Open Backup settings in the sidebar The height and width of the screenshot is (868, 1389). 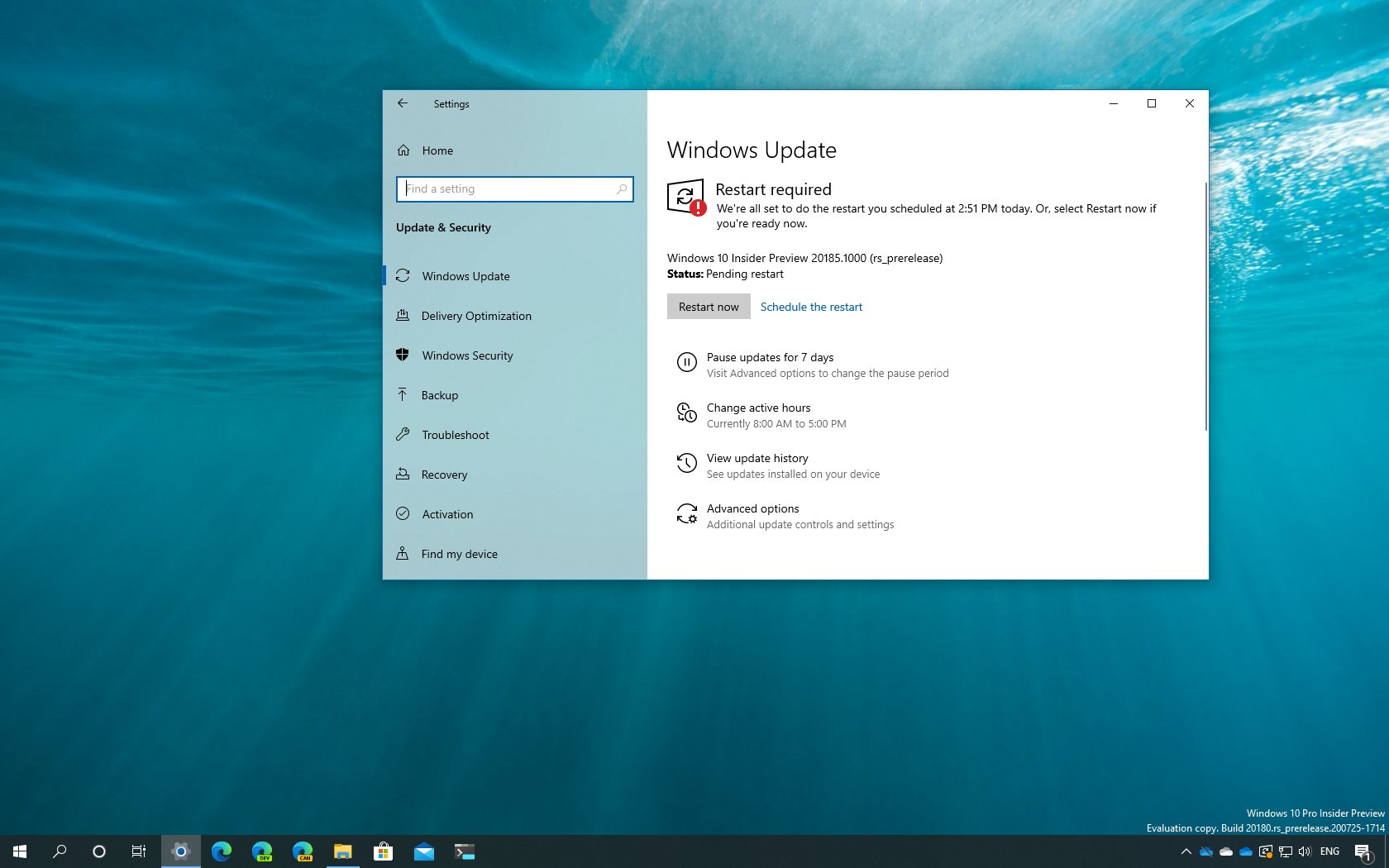[x=439, y=395]
